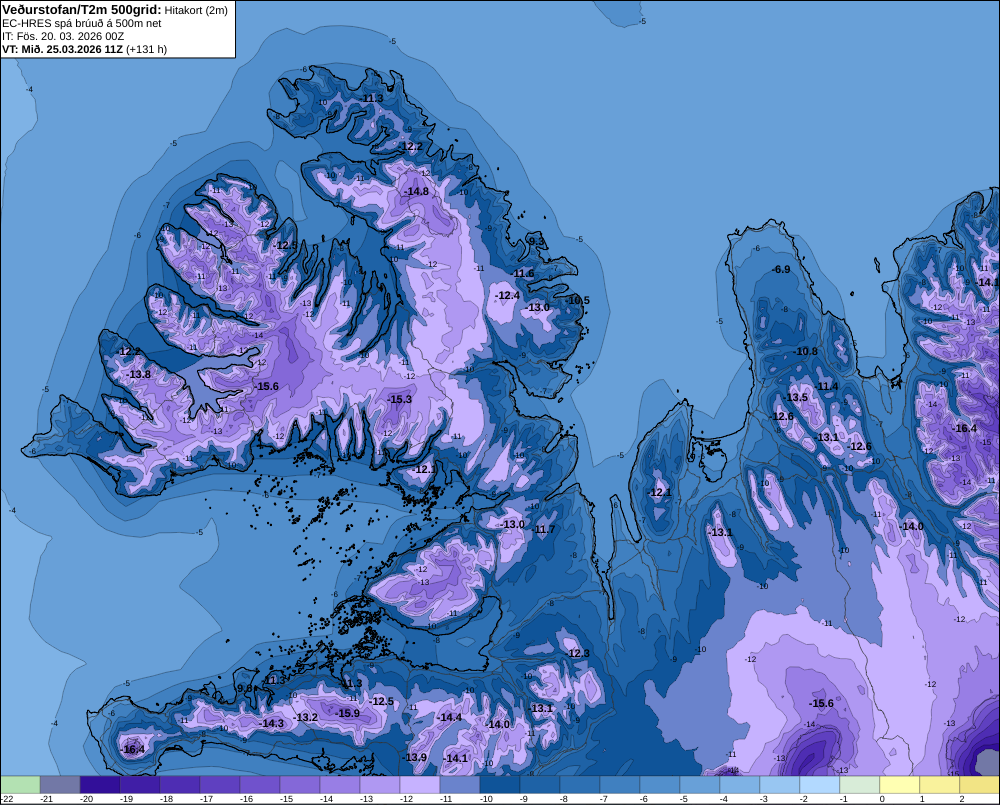Click the -16.4 label on Snæfellsnes tip
1000x805 pixels.
[133, 750]
